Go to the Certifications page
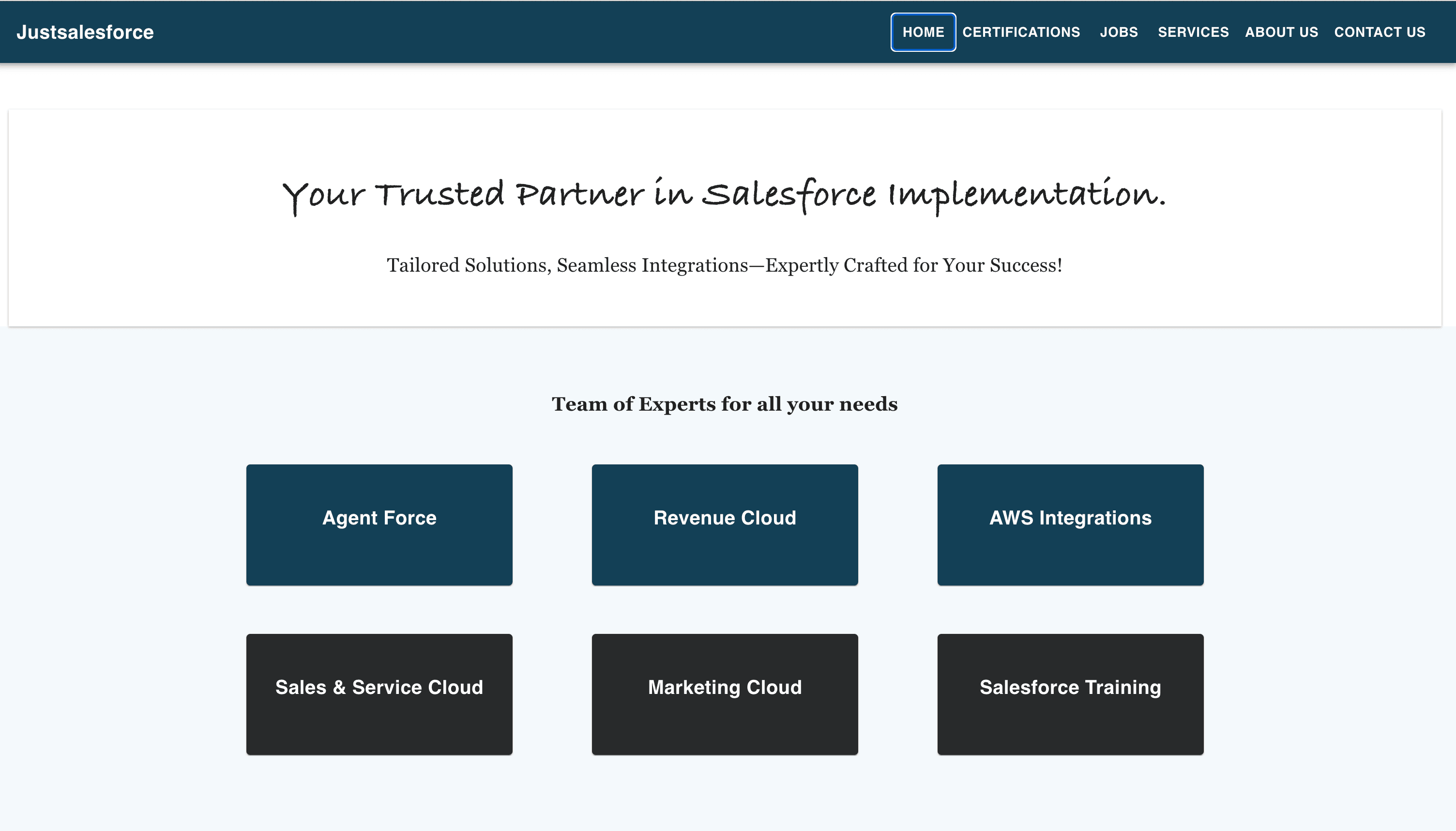This screenshot has height=831, width=1456. point(1021,32)
